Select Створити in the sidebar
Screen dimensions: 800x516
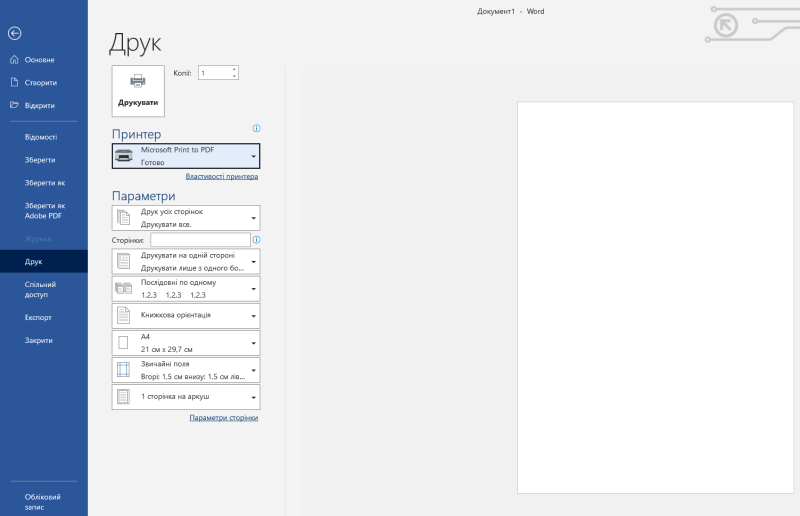coord(40,83)
